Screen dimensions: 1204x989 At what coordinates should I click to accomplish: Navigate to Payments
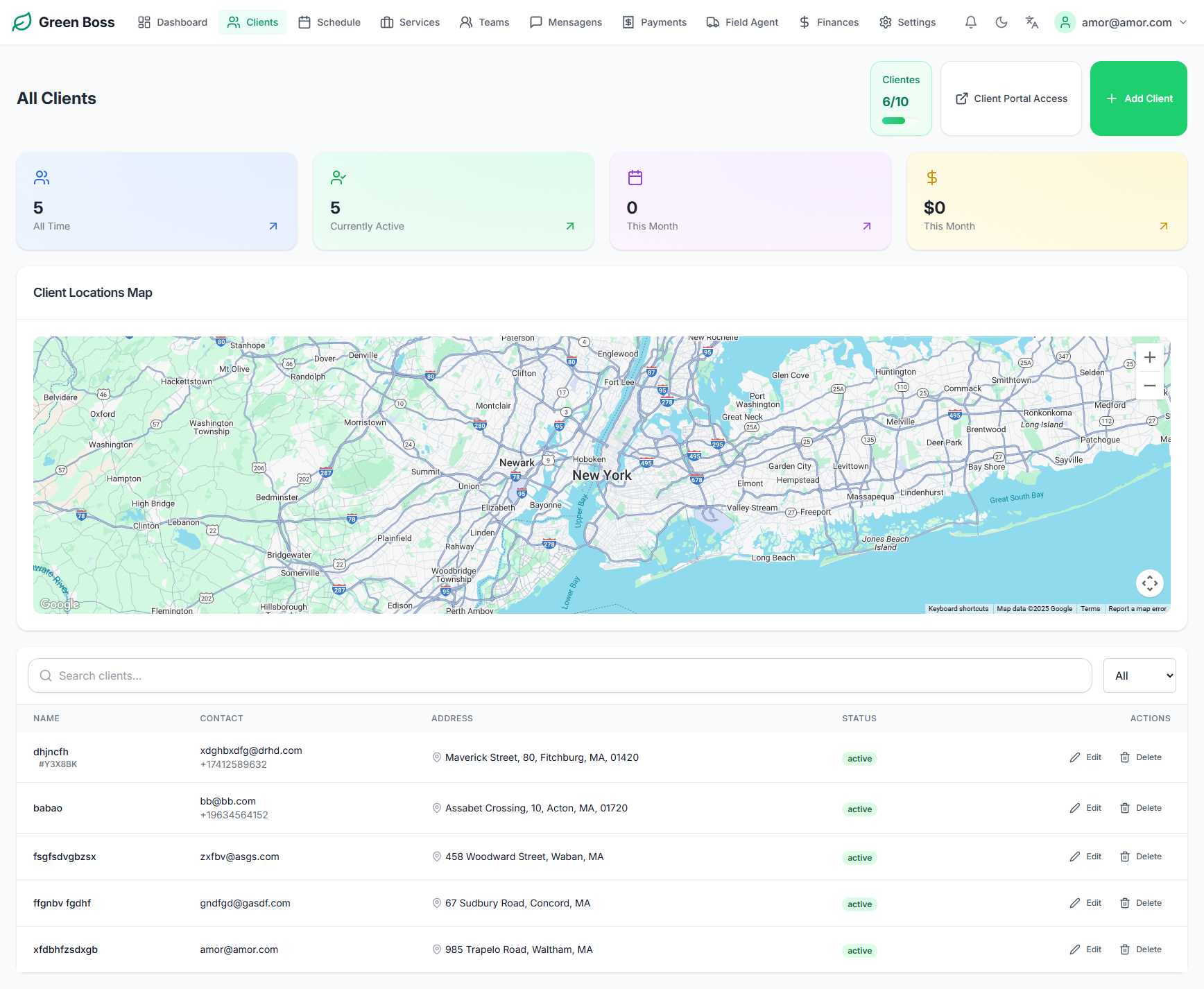[x=654, y=22]
